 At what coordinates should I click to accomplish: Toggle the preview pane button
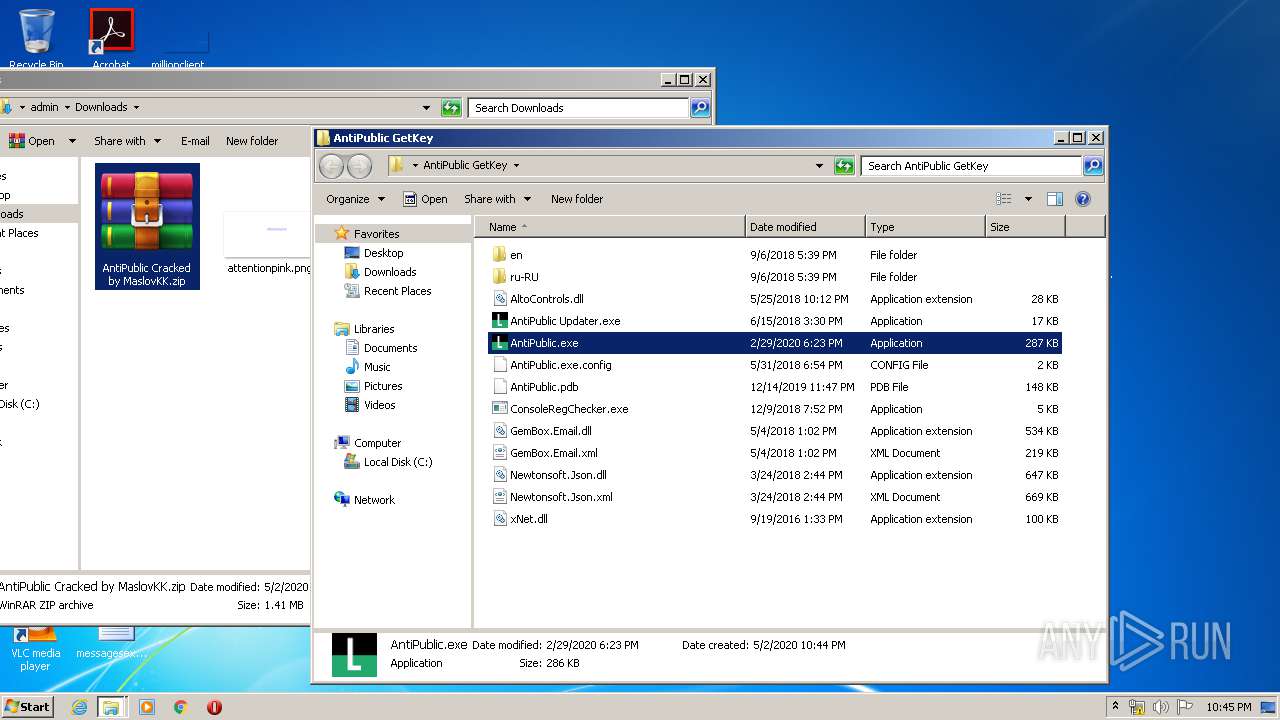[1055, 199]
